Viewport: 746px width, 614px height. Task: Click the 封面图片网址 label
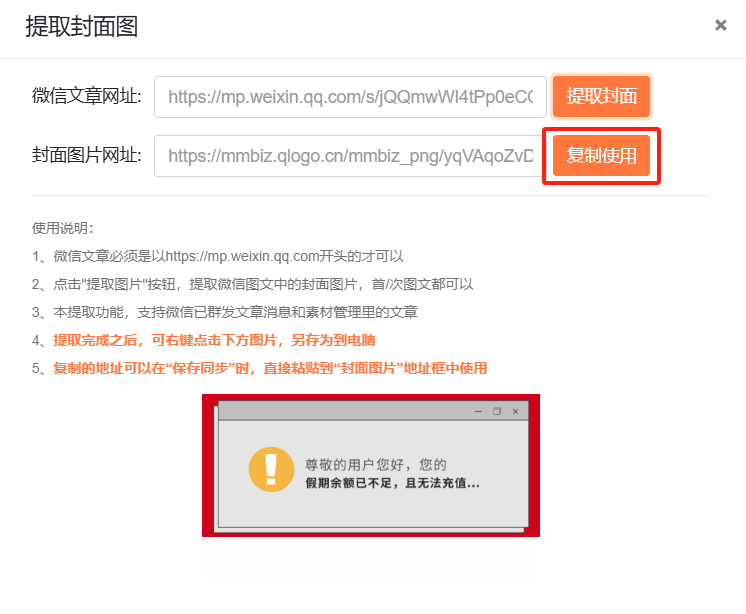pos(87,155)
